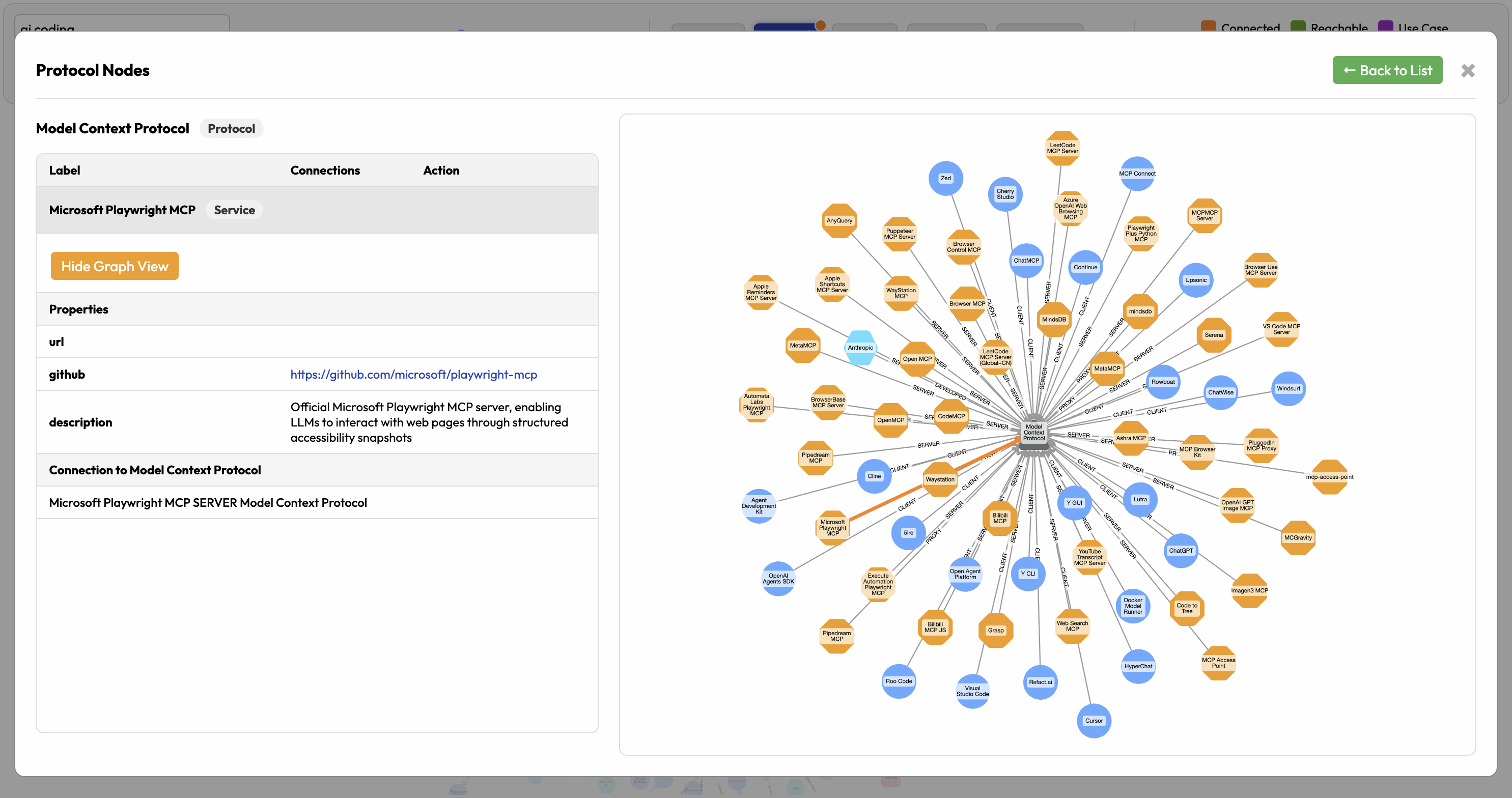Select the Waystation node
The image size is (1512, 798).
pyautogui.click(x=940, y=480)
